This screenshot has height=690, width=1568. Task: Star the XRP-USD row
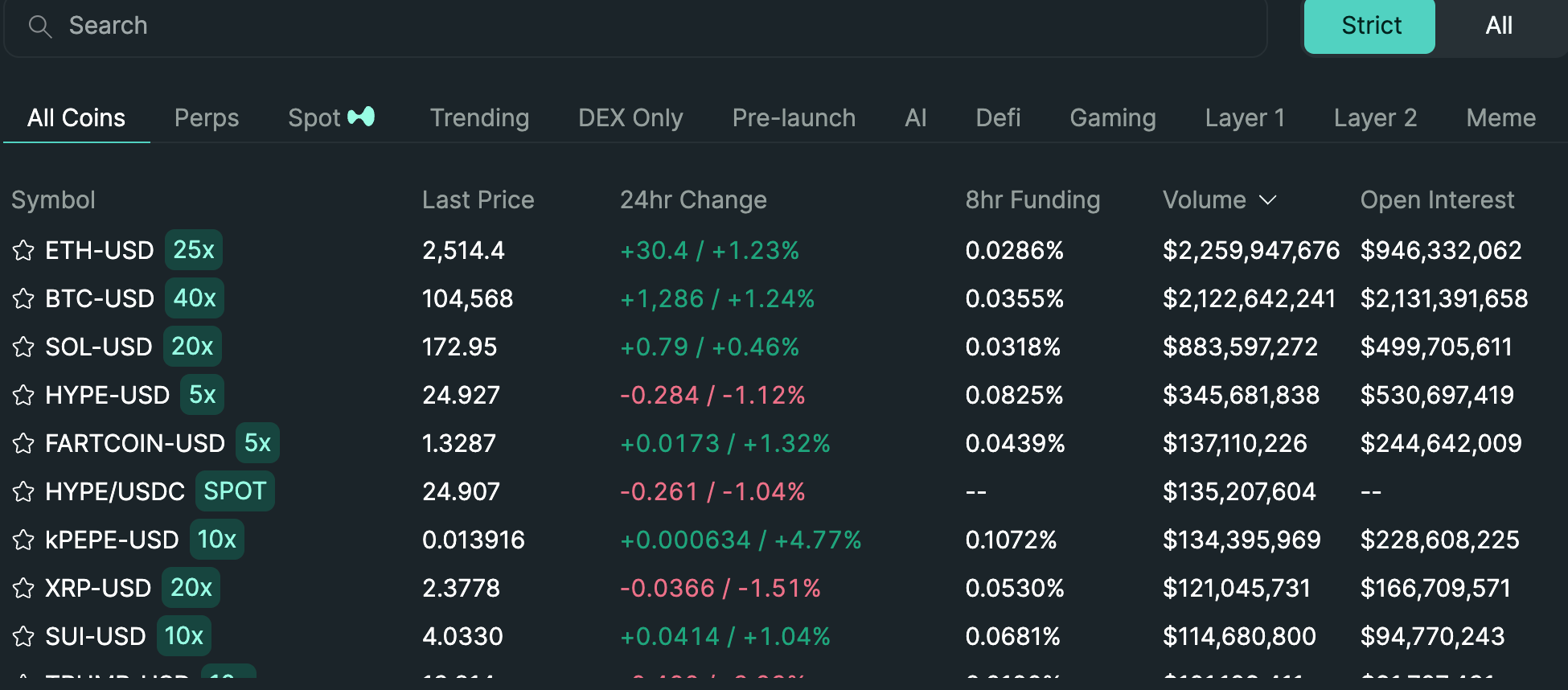point(23,588)
